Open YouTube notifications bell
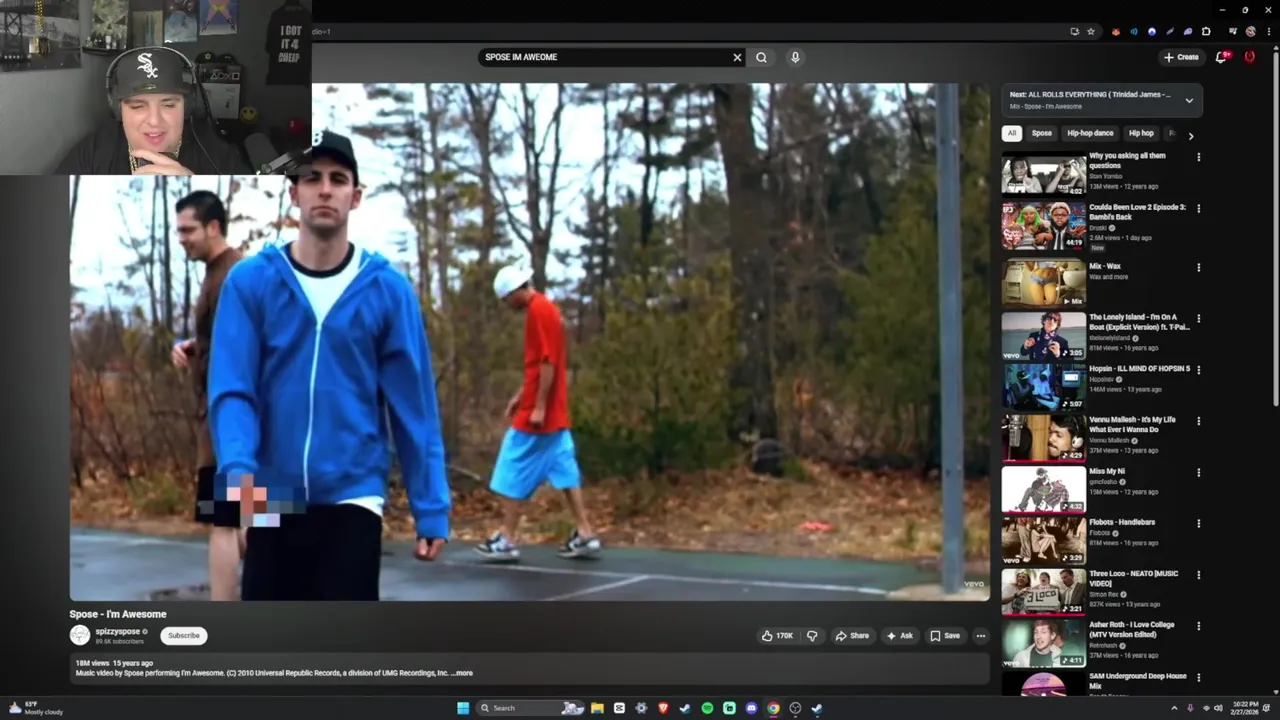The image size is (1280, 720). pyautogui.click(x=1220, y=57)
